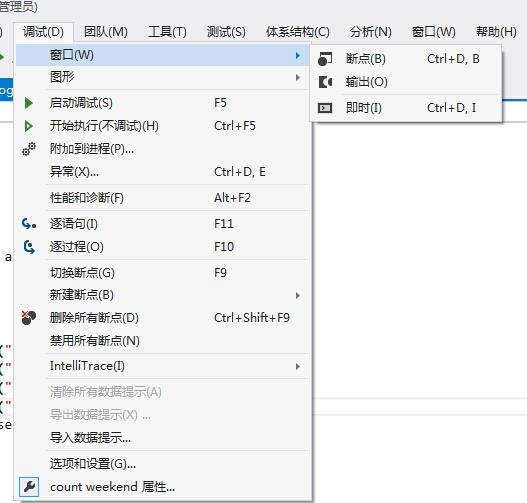Choose 性能和诊断(F) menu entry
The image size is (527, 503).
pos(162,198)
